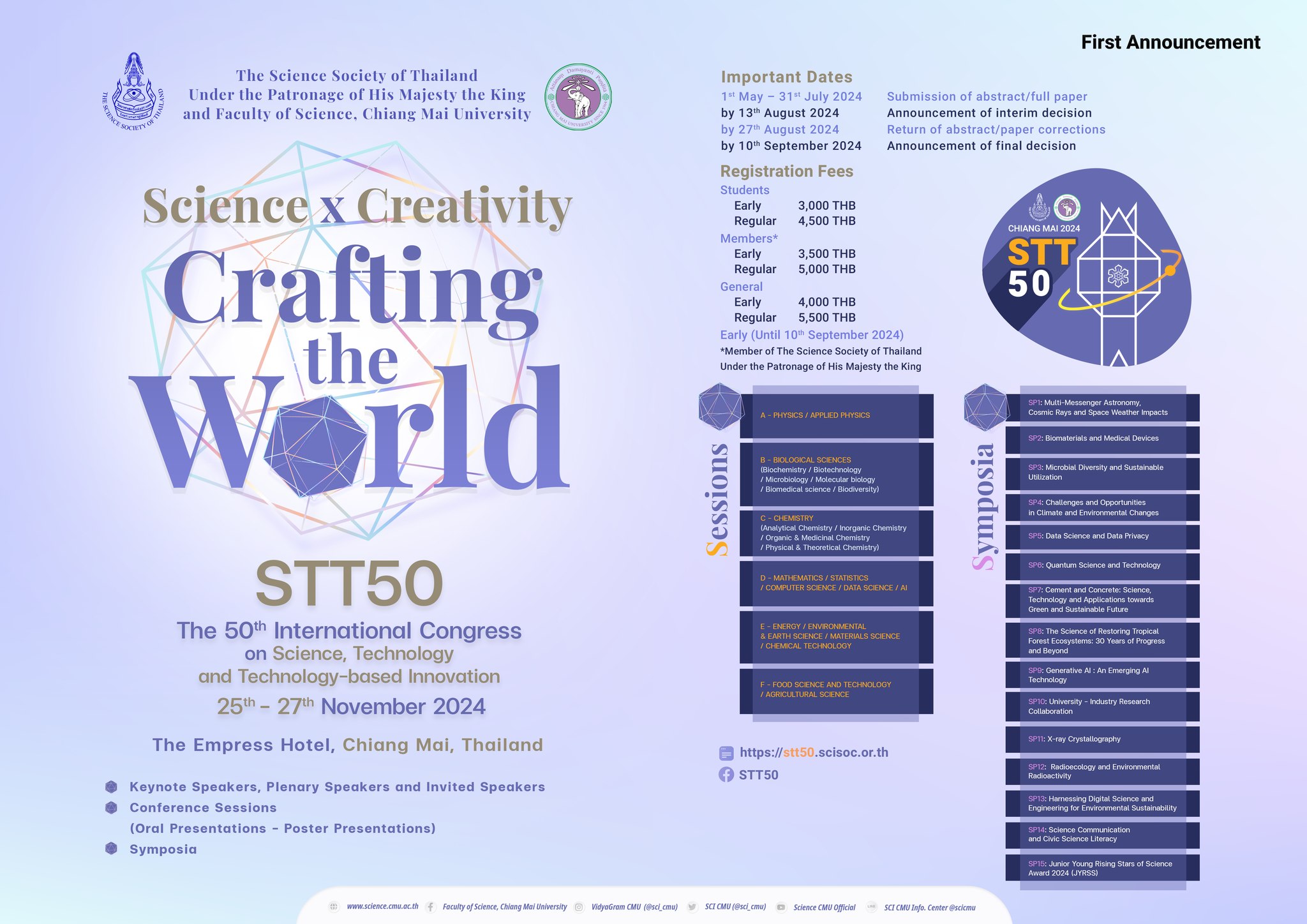Click the Chiang Mai University elephant seal
Viewport: 1307px width, 924px height.
click(578, 97)
